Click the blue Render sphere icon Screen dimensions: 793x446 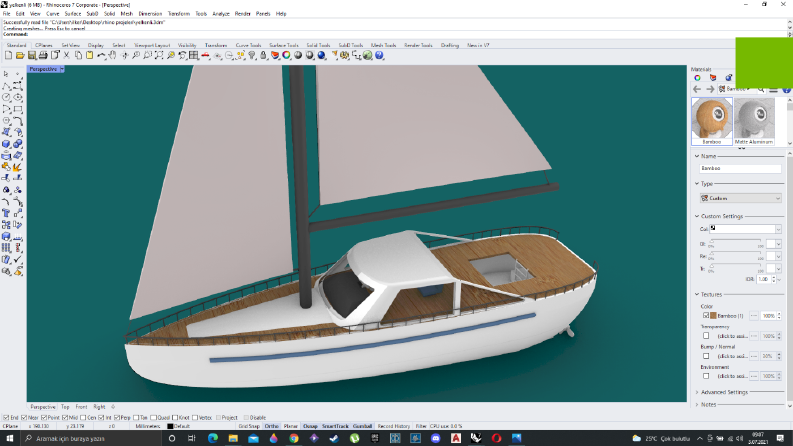[321, 55]
